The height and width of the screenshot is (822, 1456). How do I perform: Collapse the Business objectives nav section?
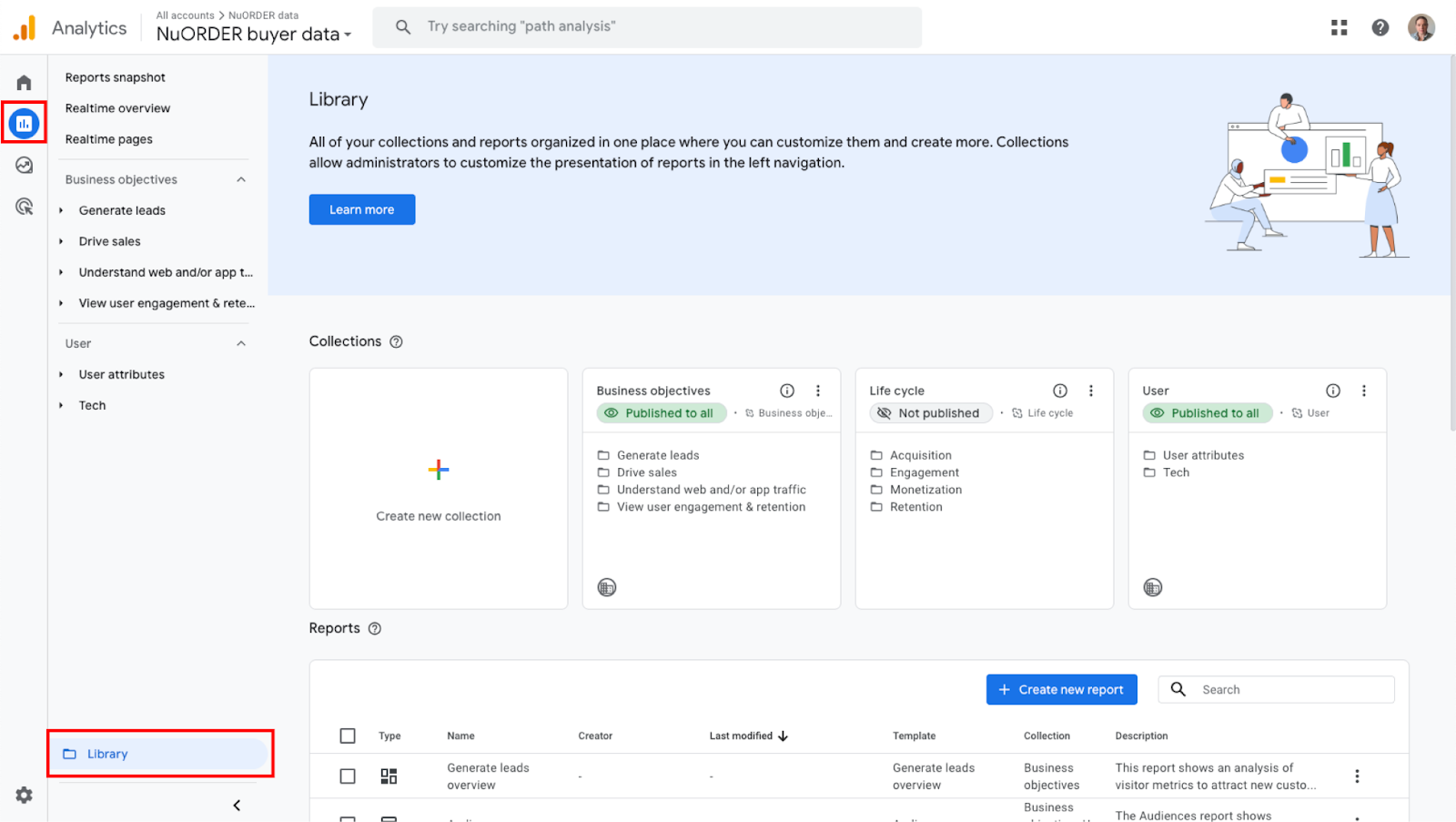[241, 179]
